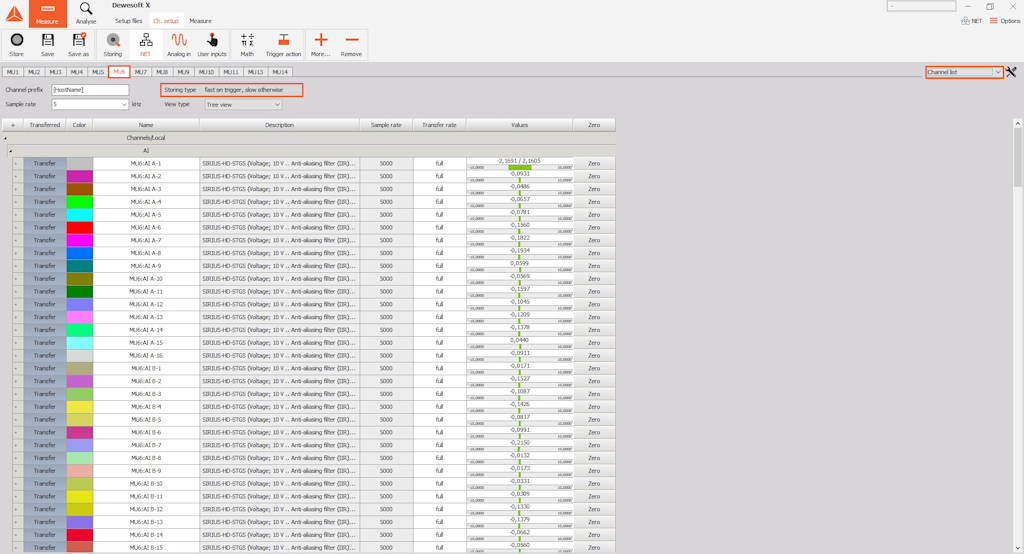Screen dimensions: 1024x554
Task: Toggle Transfer for MU6:AI B-12
Action: pyautogui.click(x=44, y=509)
